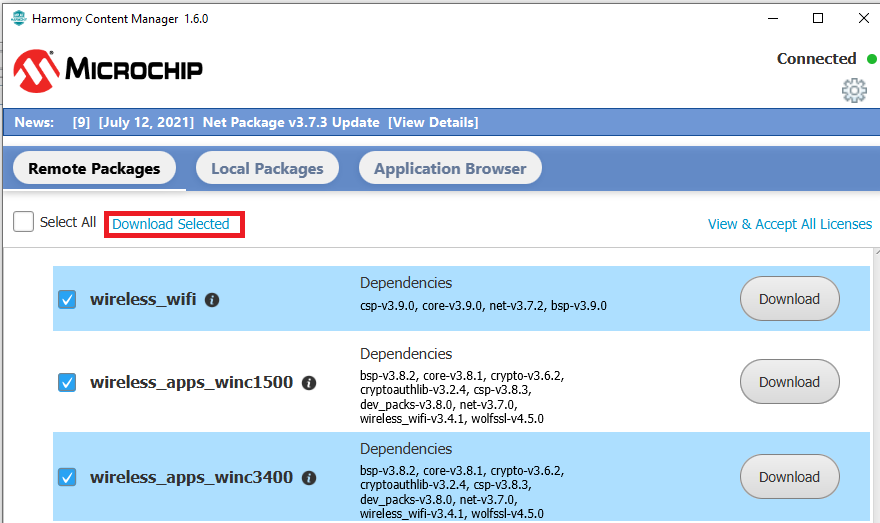Click info icon beside wireless_apps_winc1500
This screenshot has width=880, height=523.
coord(309,382)
